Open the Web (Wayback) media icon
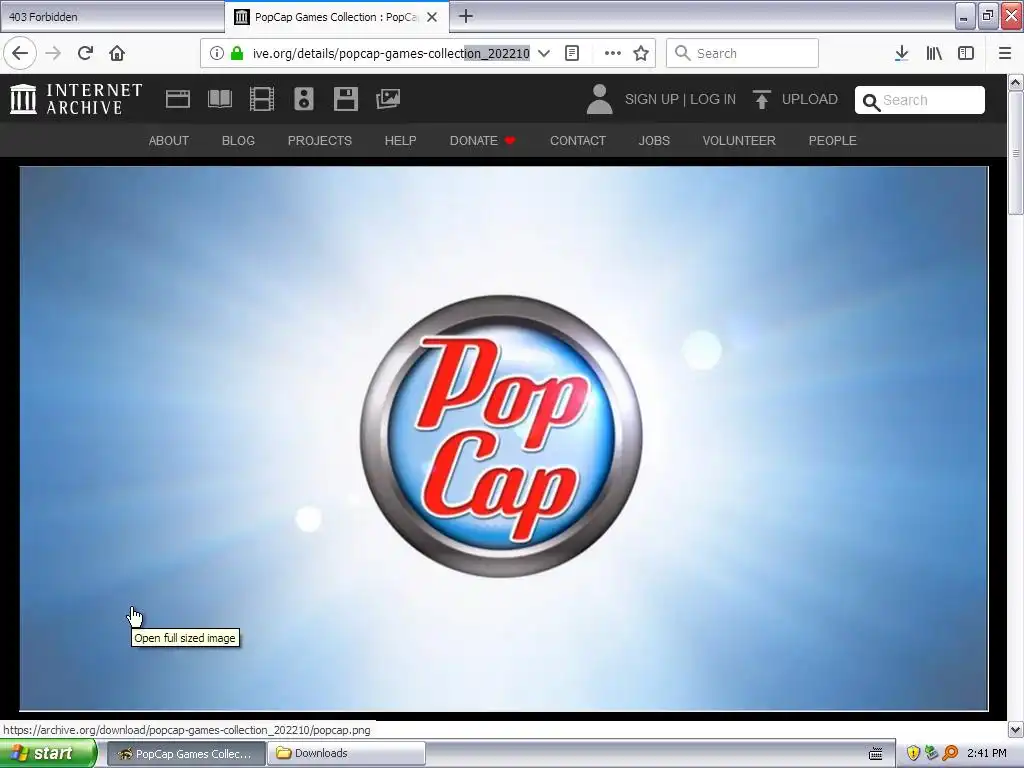 [x=178, y=99]
